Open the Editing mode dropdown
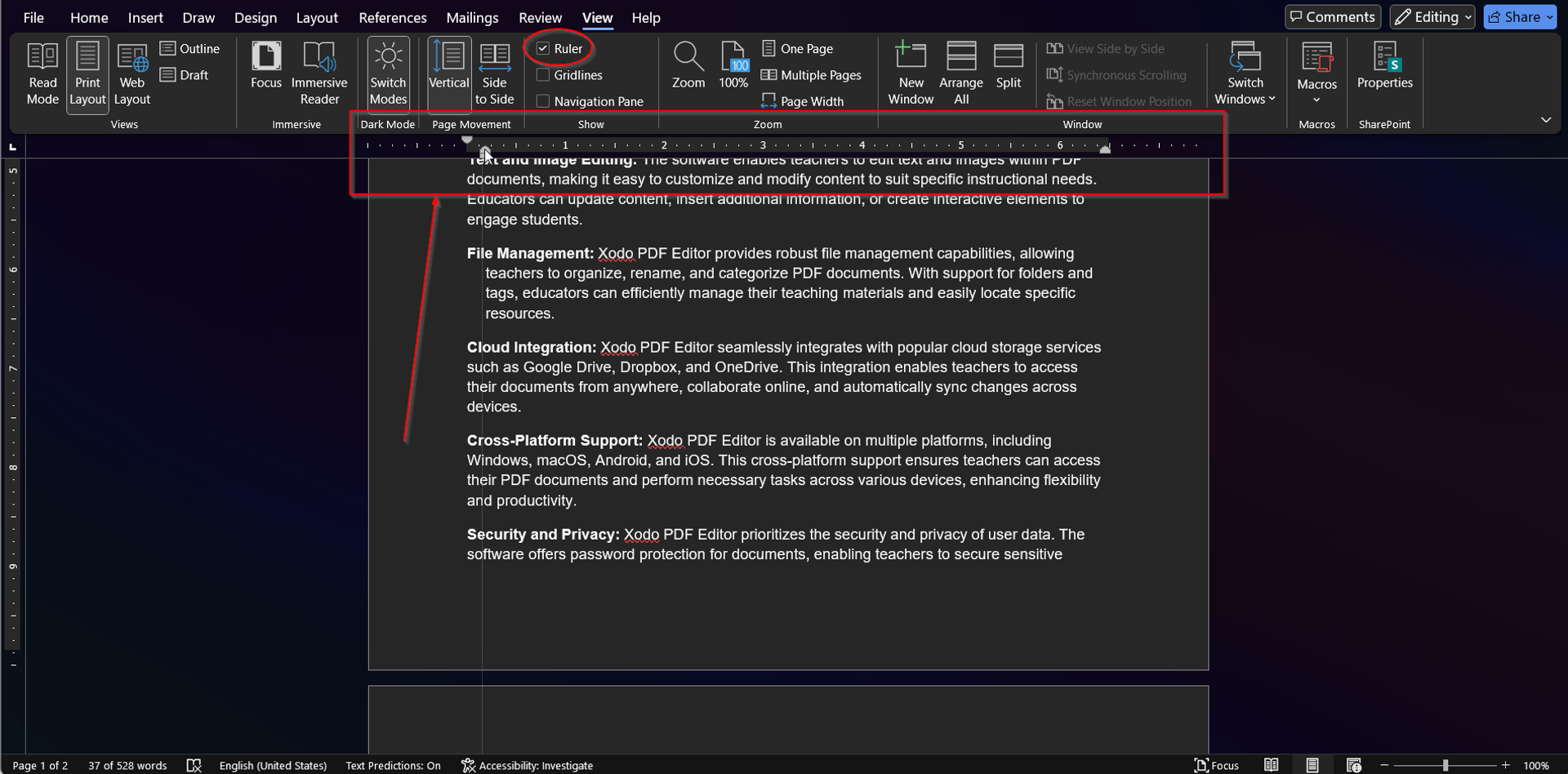The height and width of the screenshot is (774, 1568). (x=1432, y=17)
